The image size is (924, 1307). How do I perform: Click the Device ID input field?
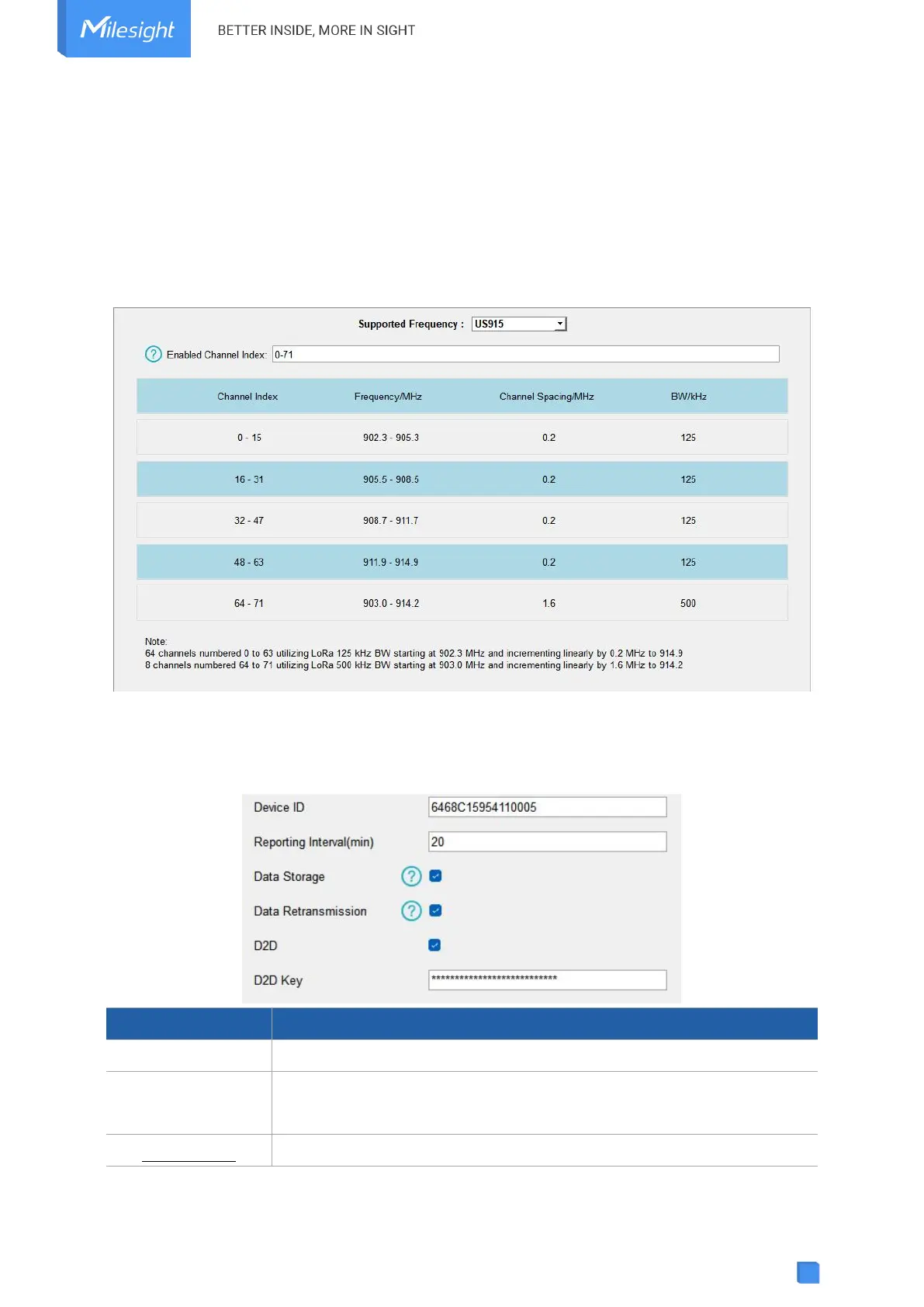pos(547,807)
